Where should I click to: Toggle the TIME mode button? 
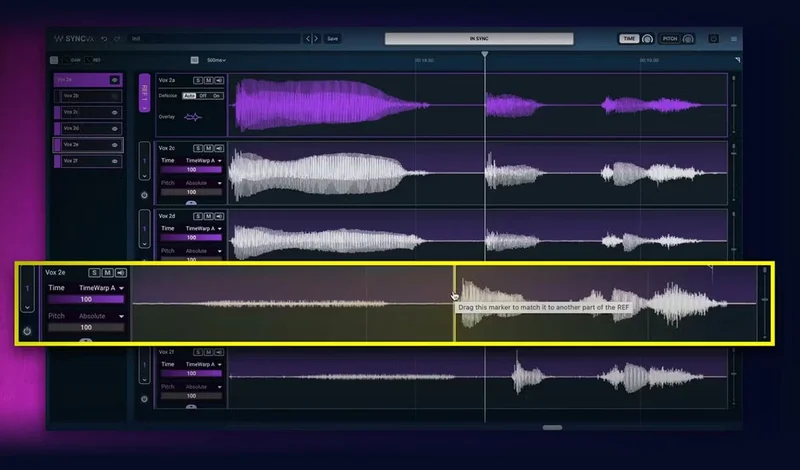pos(629,39)
